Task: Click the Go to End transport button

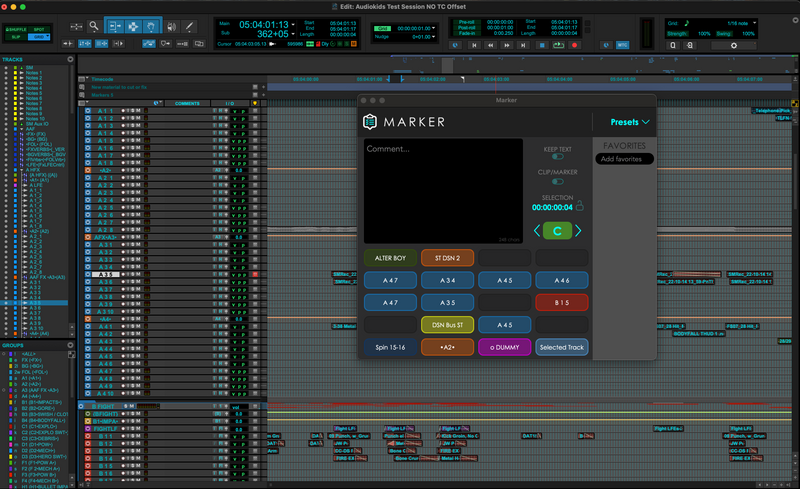Action: [x=523, y=45]
